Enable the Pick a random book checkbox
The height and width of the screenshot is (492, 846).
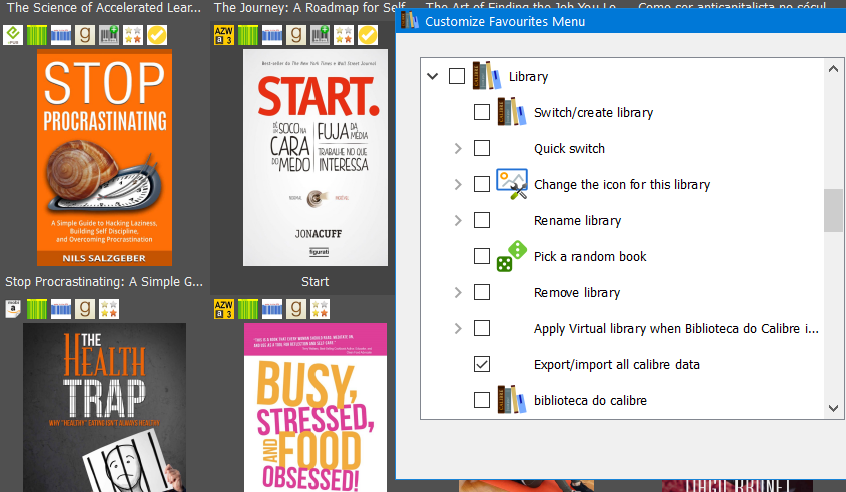pos(482,256)
